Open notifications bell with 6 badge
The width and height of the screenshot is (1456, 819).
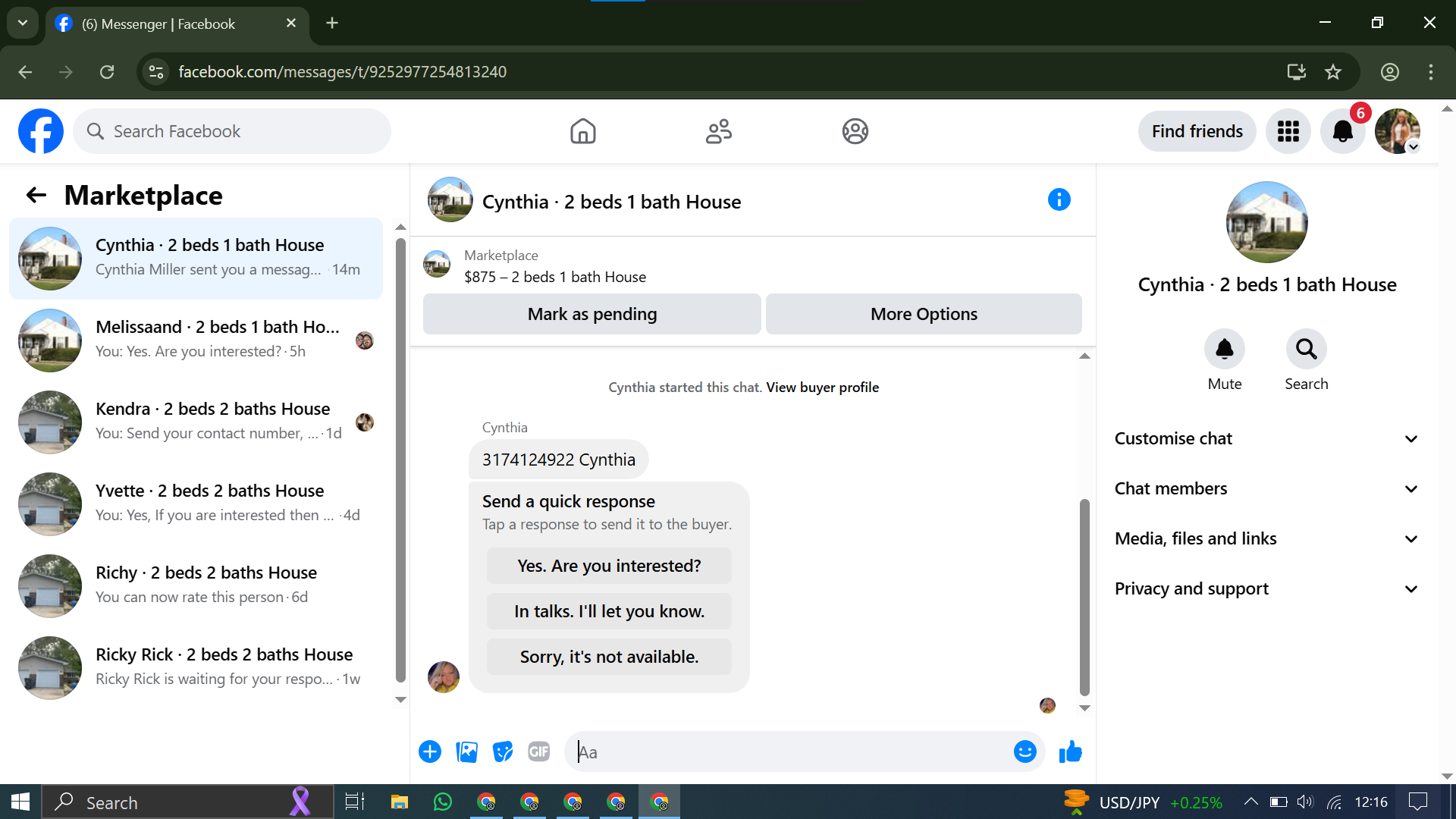(1343, 131)
